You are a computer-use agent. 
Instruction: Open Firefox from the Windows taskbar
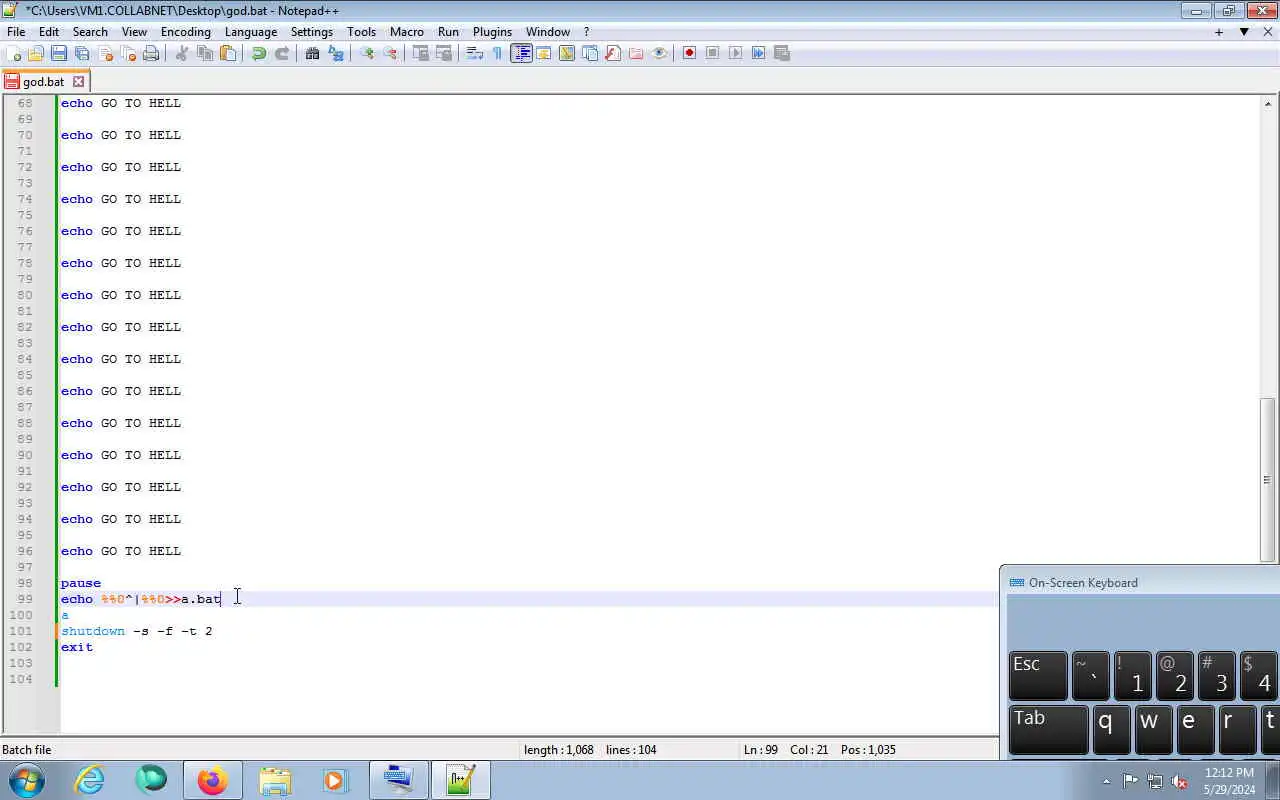(x=212, y=780)
